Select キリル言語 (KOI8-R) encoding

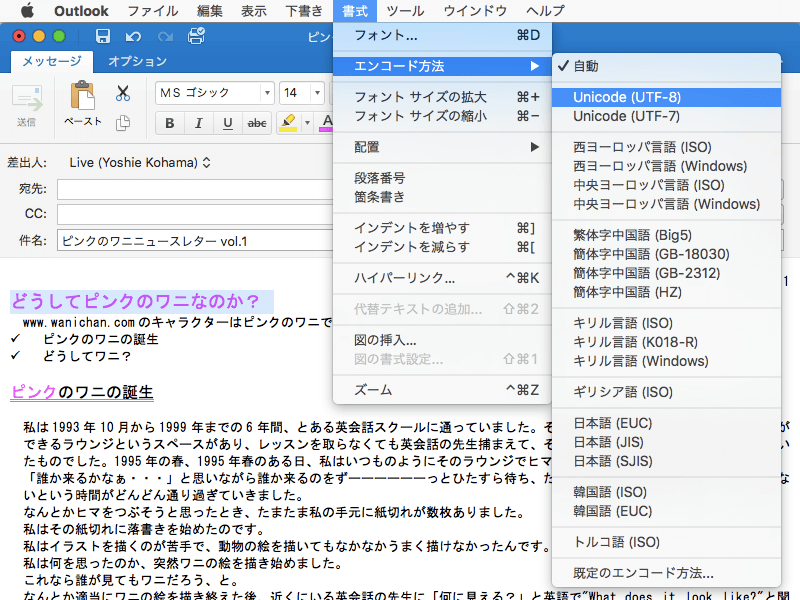[x=666, y=342]
